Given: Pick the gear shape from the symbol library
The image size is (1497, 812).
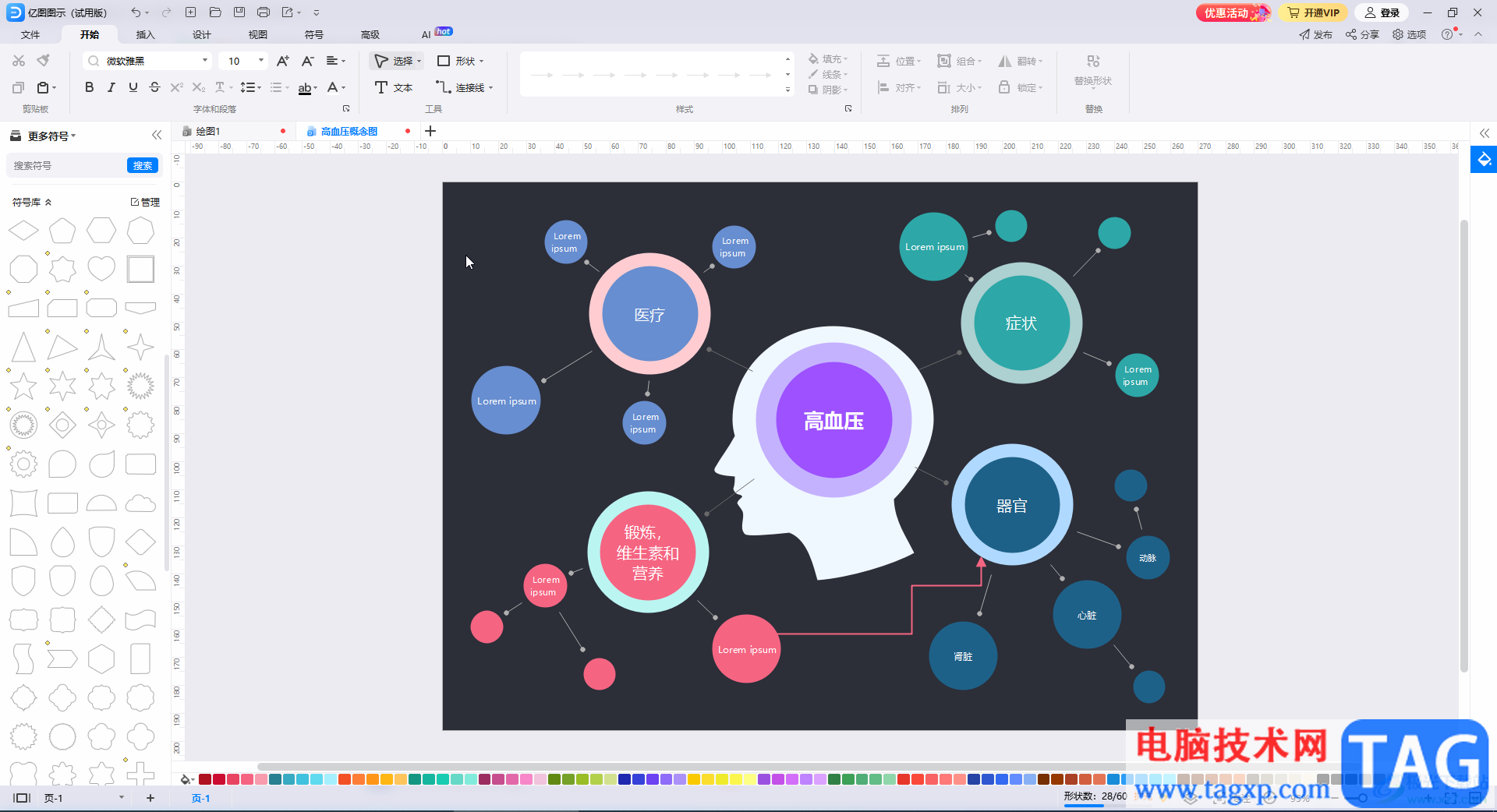Looking at the screenshot, I should click(23, 464).
